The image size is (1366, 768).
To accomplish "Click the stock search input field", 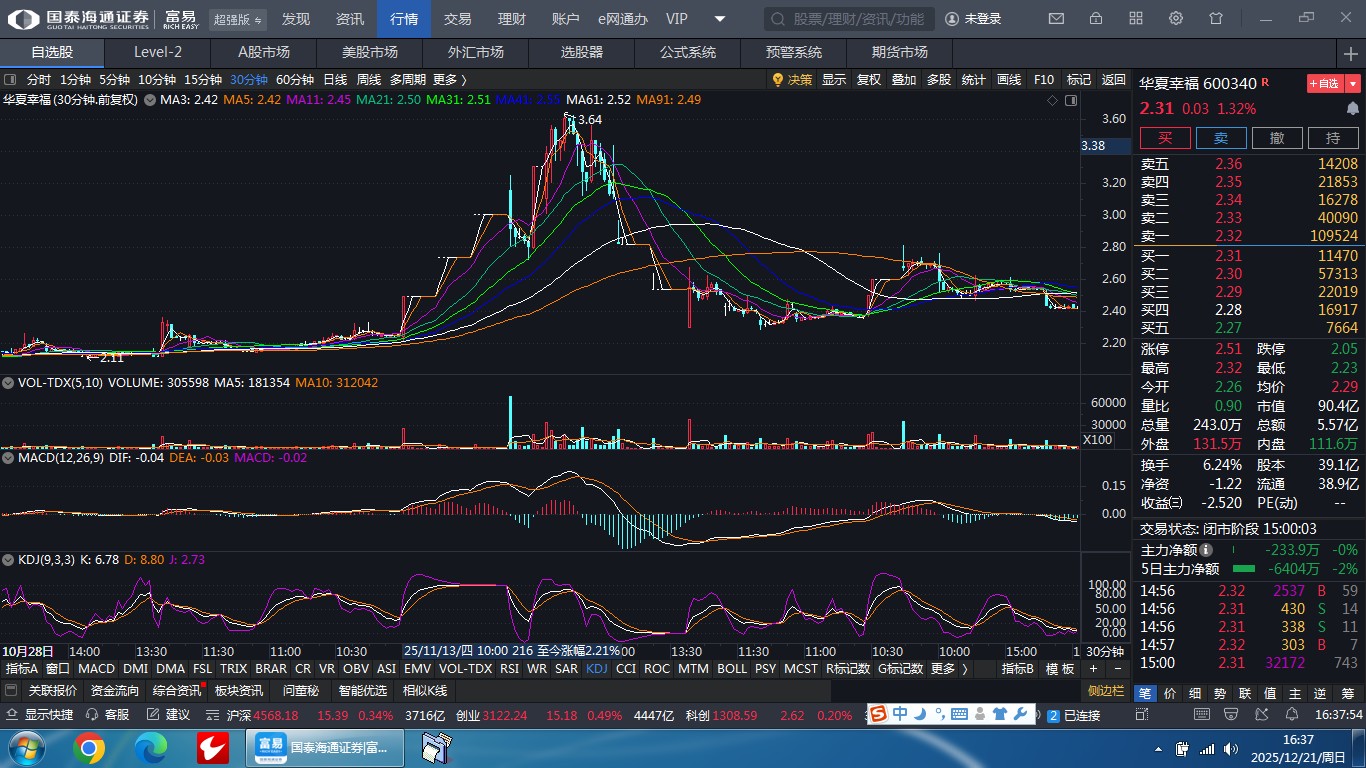I will tap(850, 19).
